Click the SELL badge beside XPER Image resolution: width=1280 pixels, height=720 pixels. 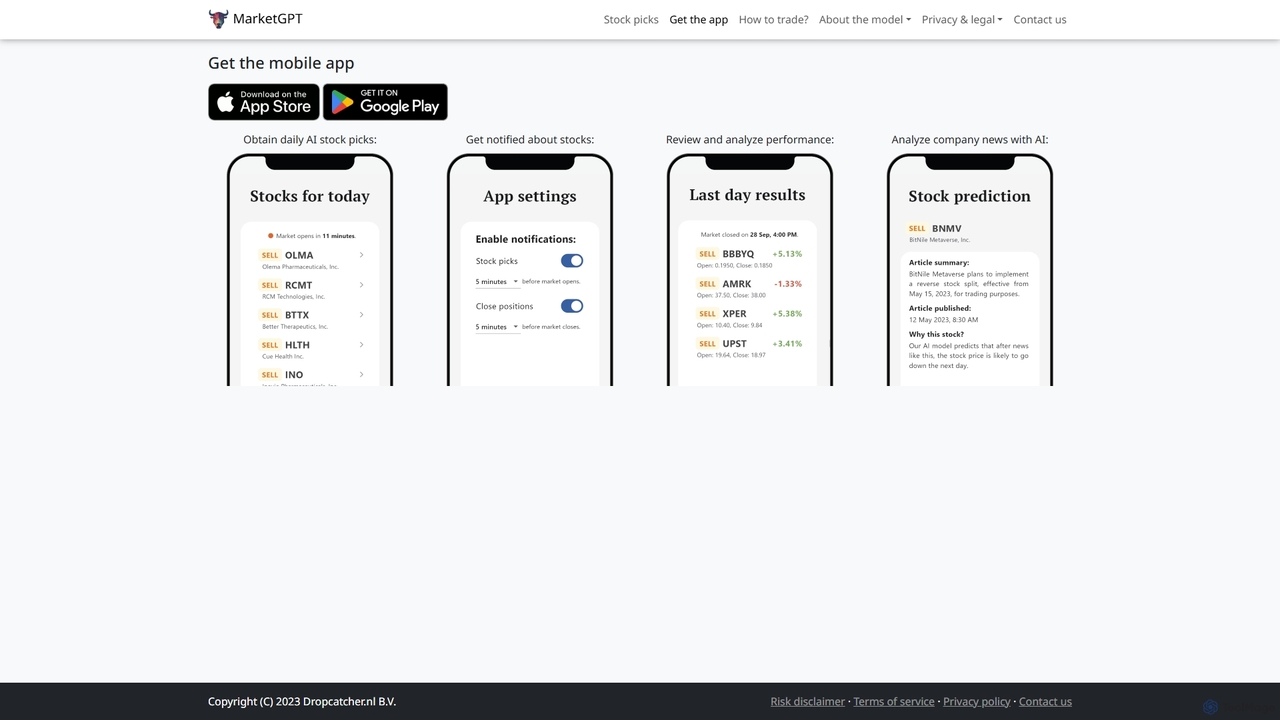click(707, 314)
